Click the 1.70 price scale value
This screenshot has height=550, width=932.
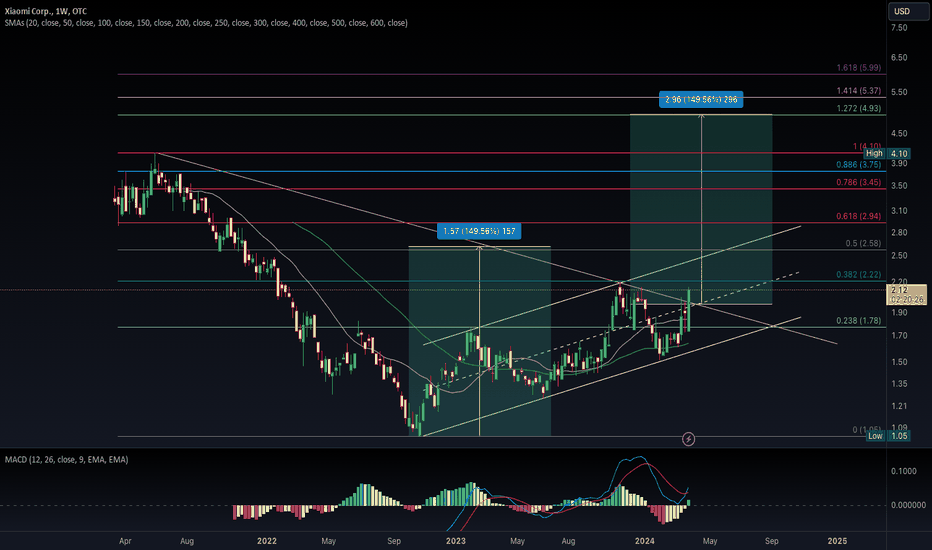coord(899,335)
